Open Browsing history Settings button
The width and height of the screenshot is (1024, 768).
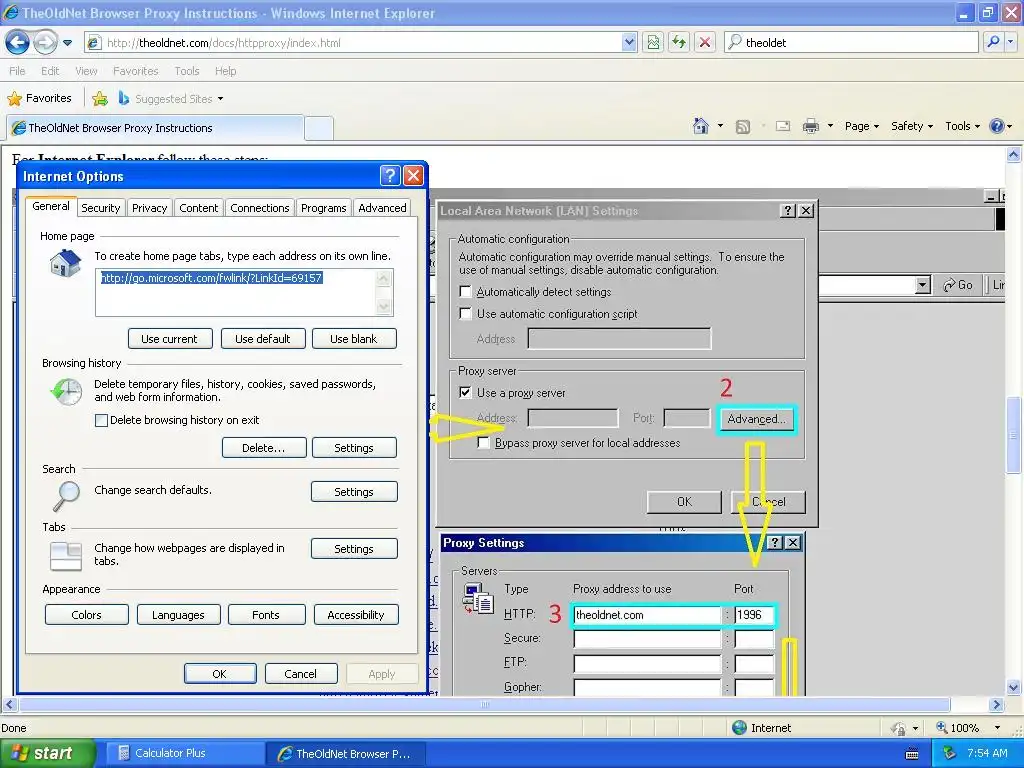click(354, 448)
